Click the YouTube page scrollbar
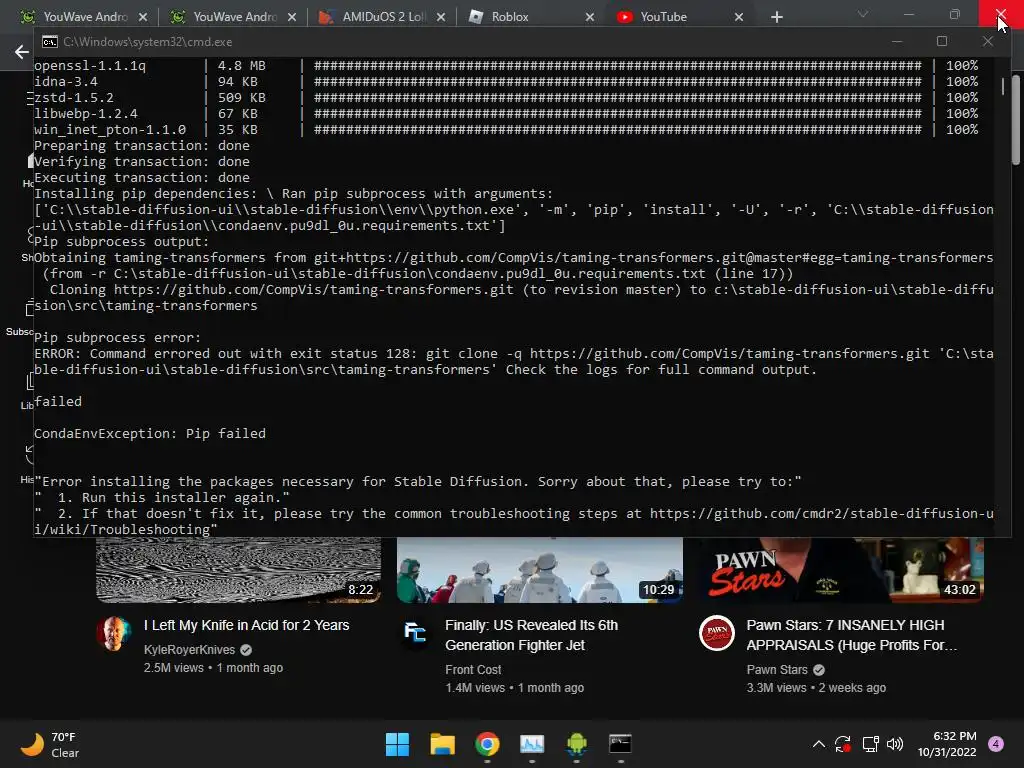The width and height of the screenshot is (1024, 768). (x=1016, y=120)
